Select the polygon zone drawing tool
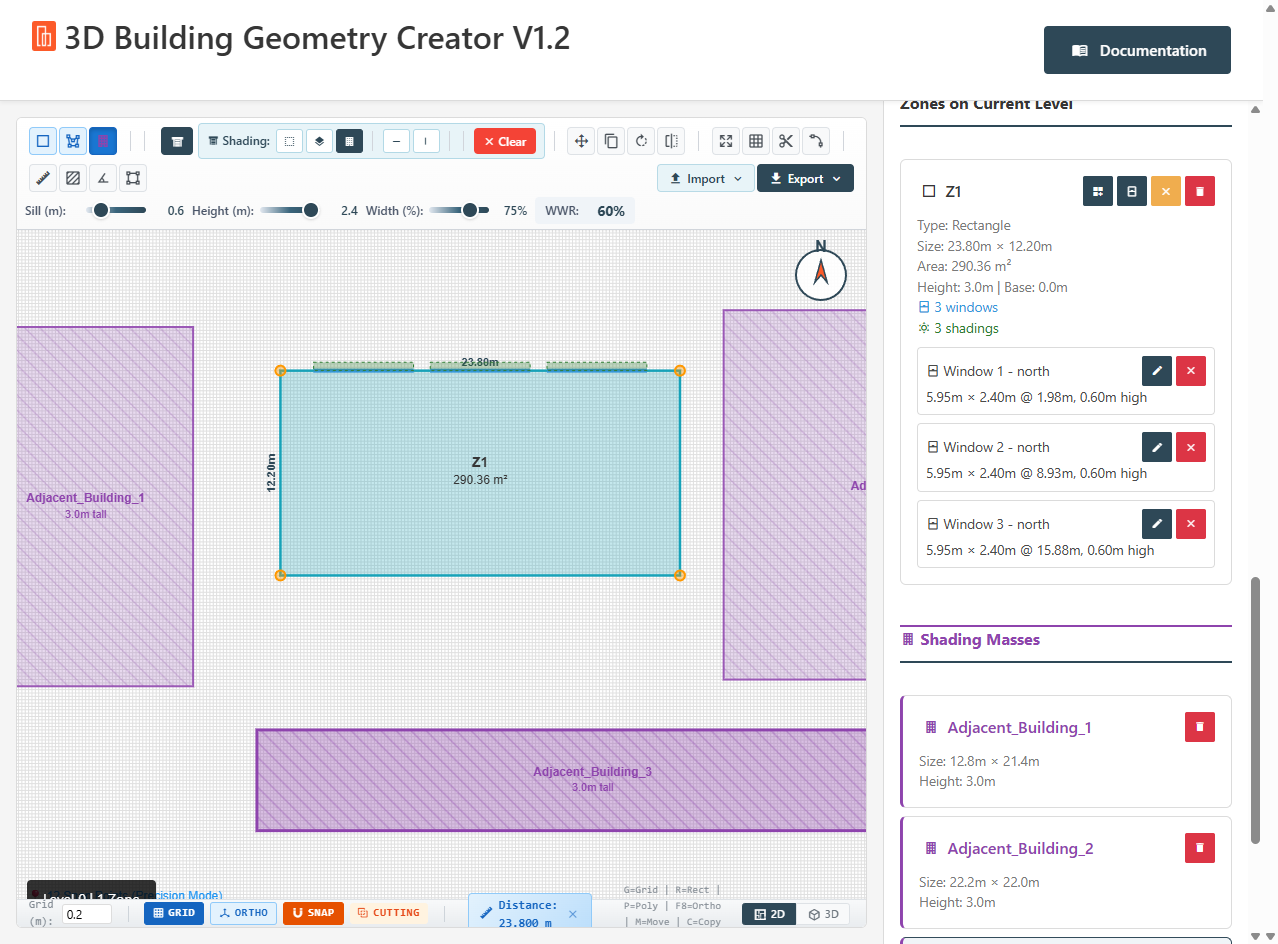This screenshot has width=1278, height=944. coord(73,141)
